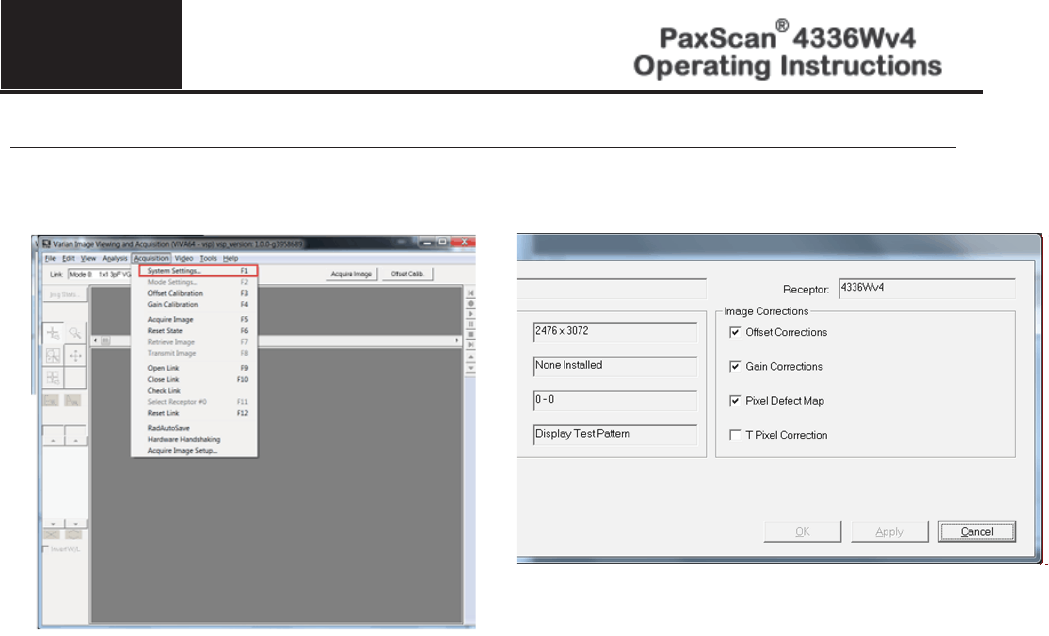Choose Hardware Handshaking menu entry
The height and width of the screenshot is (636, 1049).
pyautogui.click(x=195, y=439)
